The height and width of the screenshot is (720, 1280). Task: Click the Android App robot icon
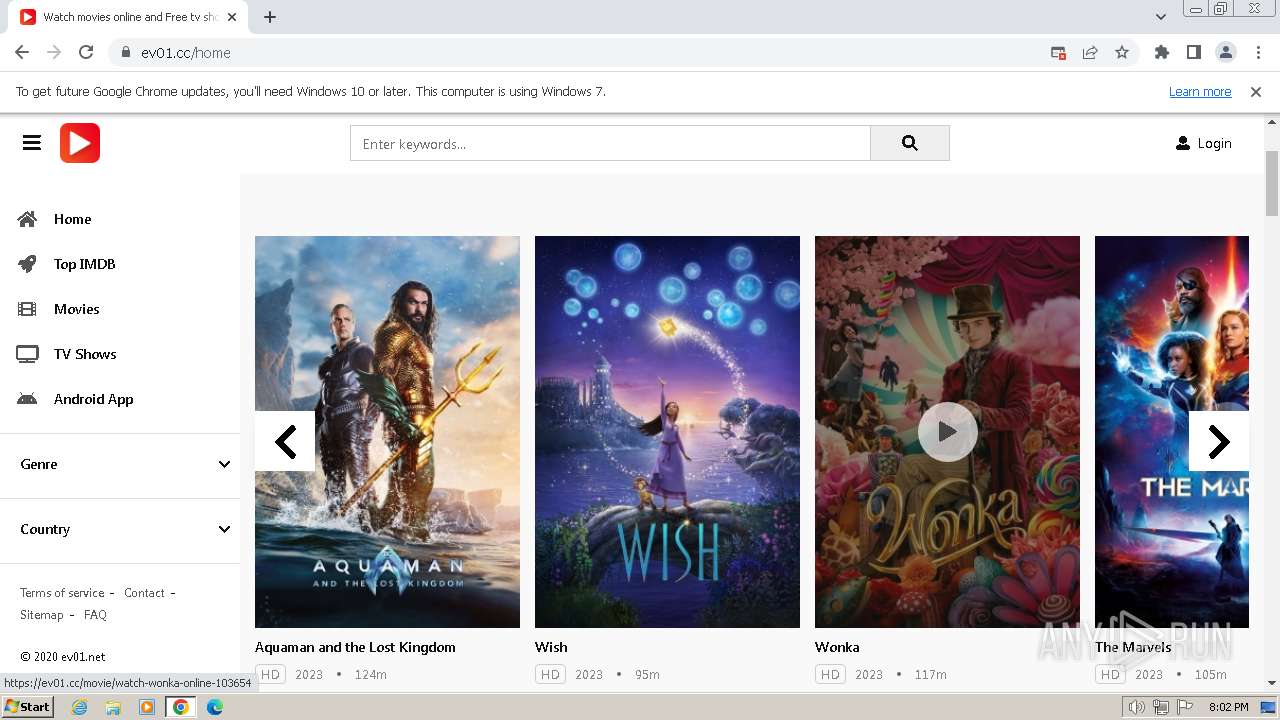(x=27, y=399)
